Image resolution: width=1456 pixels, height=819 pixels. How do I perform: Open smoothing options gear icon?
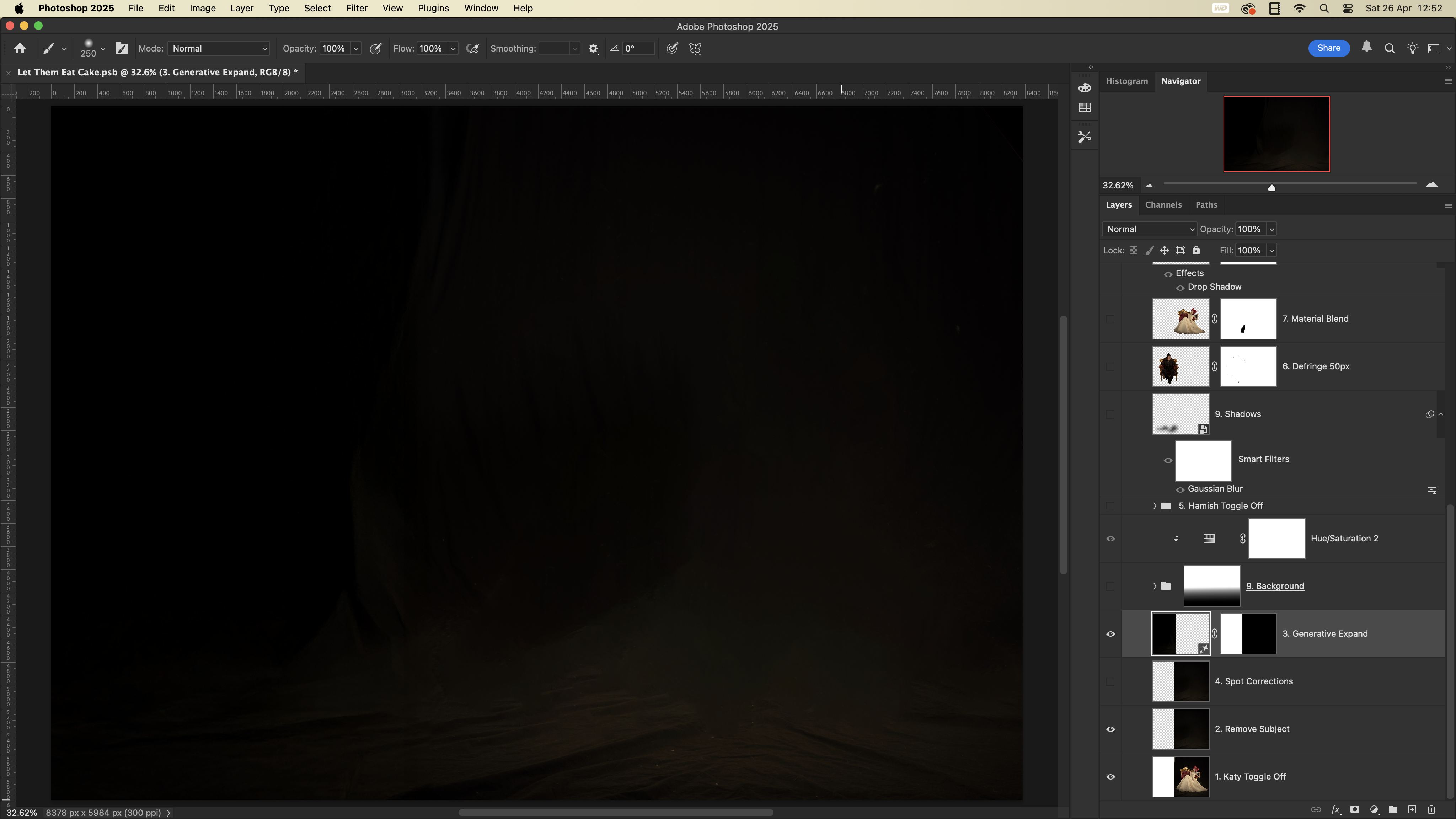tap(593, 49)
